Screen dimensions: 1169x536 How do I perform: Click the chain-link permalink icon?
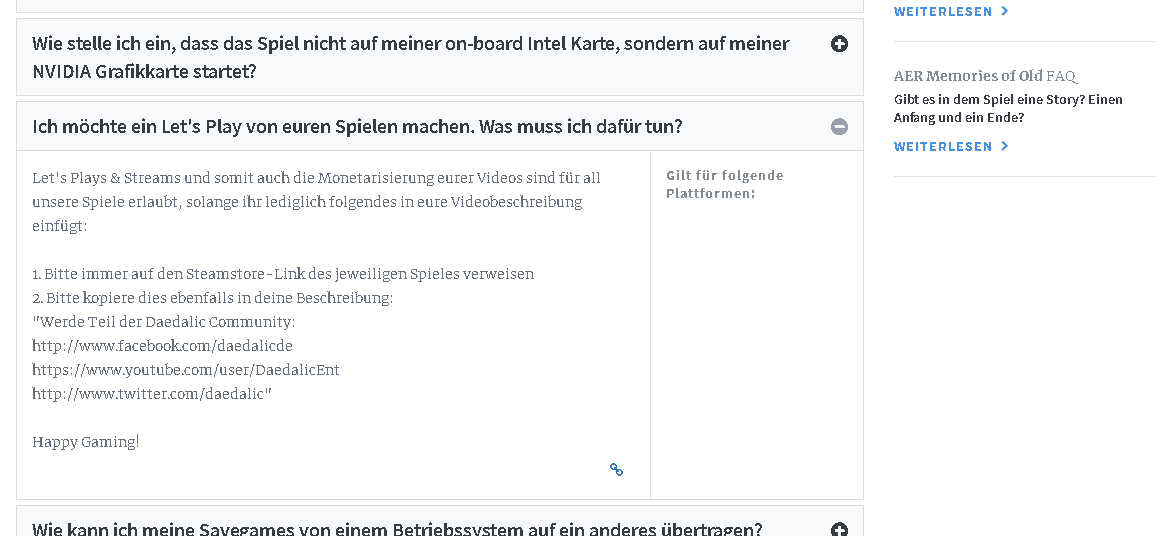click(616, 470)
